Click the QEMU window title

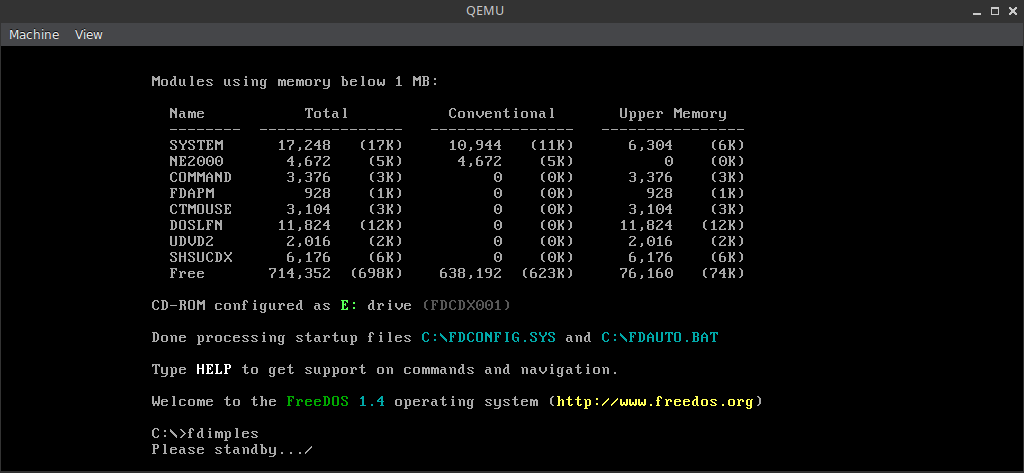click(x=485, y=11)
